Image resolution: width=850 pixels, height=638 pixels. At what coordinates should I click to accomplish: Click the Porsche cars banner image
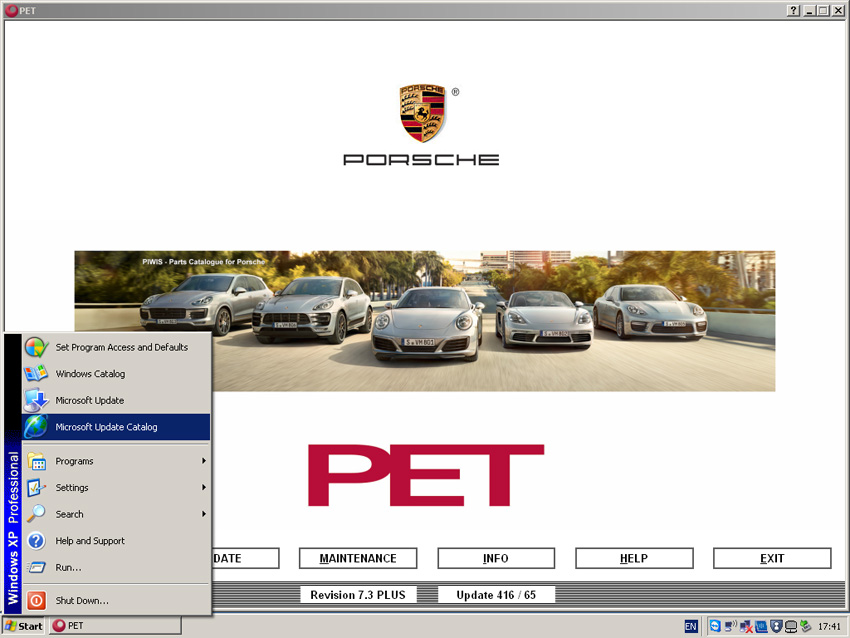pyautogui.click(x=425, y=321)
